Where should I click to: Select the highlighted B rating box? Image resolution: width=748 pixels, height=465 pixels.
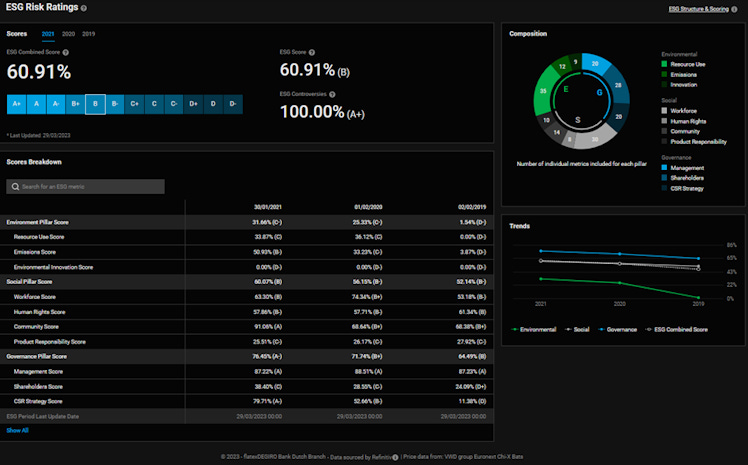[95, 104]
